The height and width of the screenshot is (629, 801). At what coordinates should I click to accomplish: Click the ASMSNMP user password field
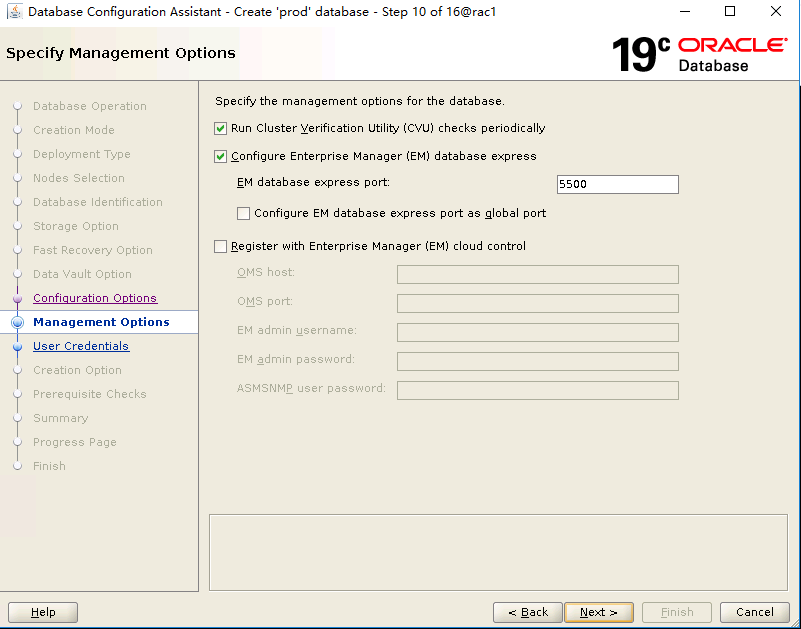coord(537,390)
